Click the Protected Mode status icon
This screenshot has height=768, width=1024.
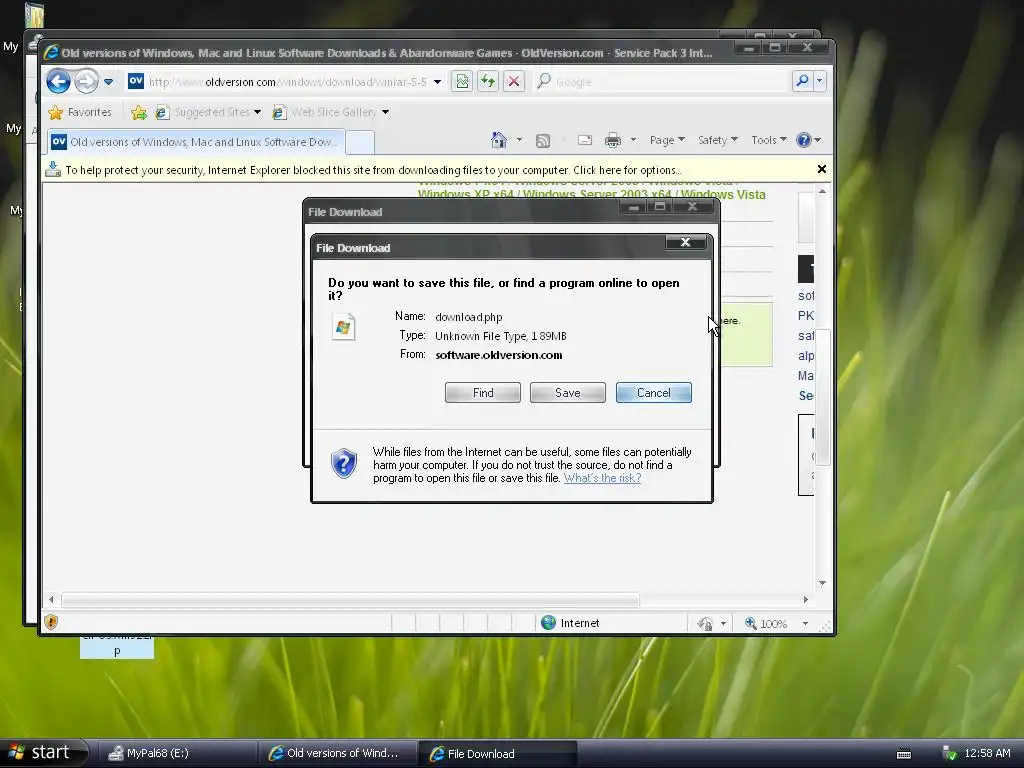click(x=705, y=624)
